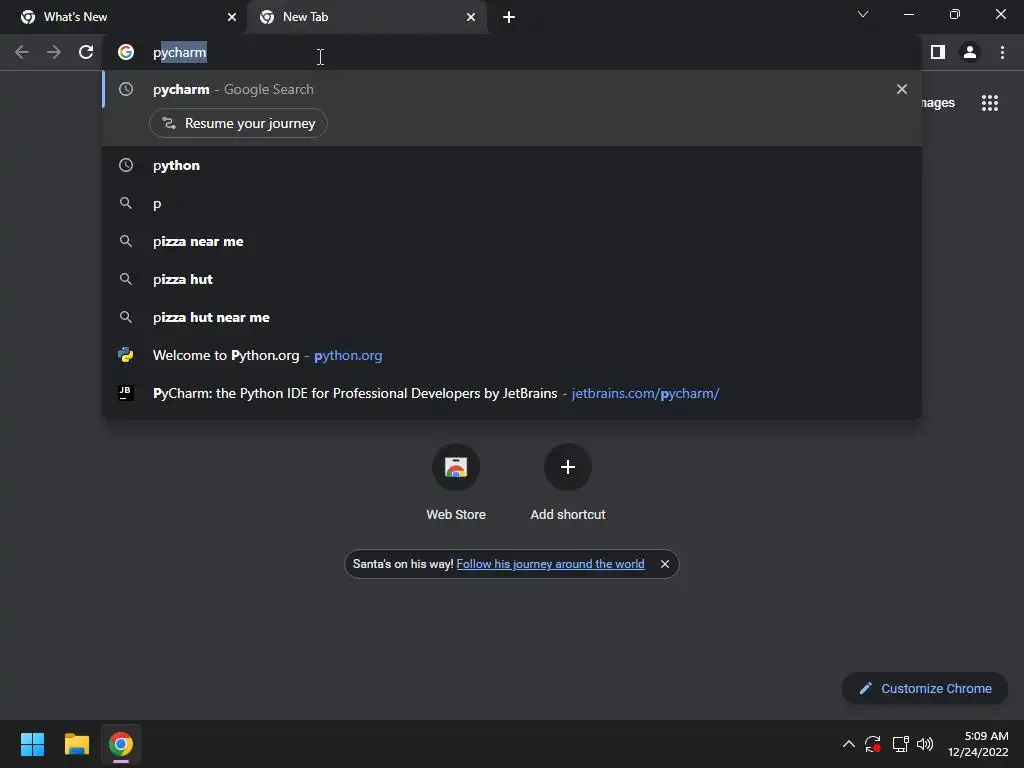Open the Windows Start menu
This screenshot has height=768, width=1024.
coord(32,744)
